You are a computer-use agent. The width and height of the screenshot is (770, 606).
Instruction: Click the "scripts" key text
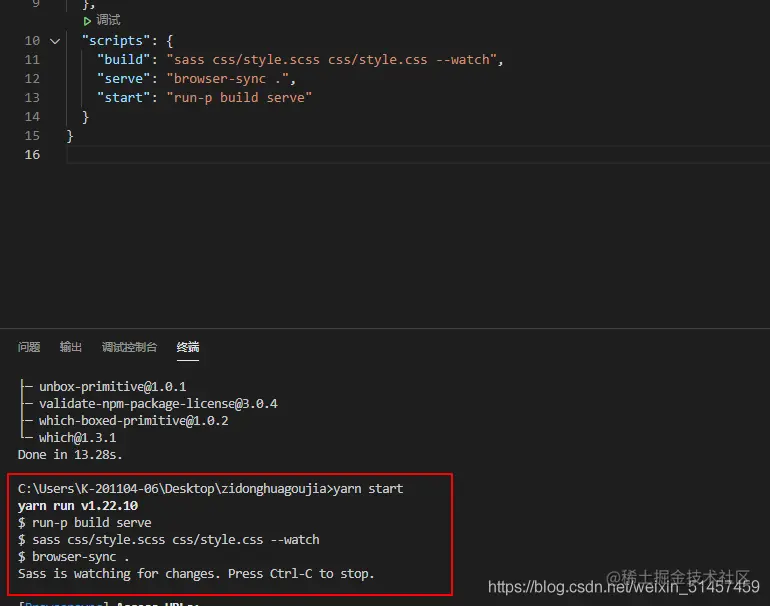point(116,41)
